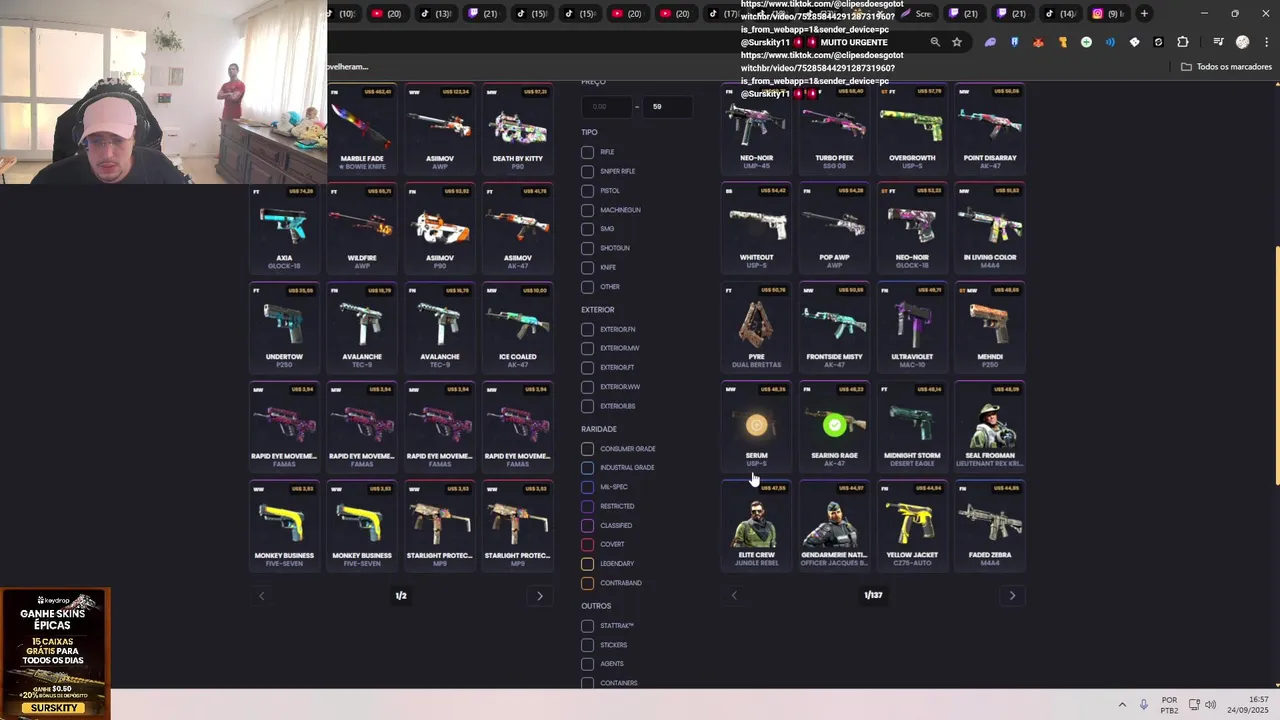Enable the Covert rarity checkbox

(x=587, y=544)
